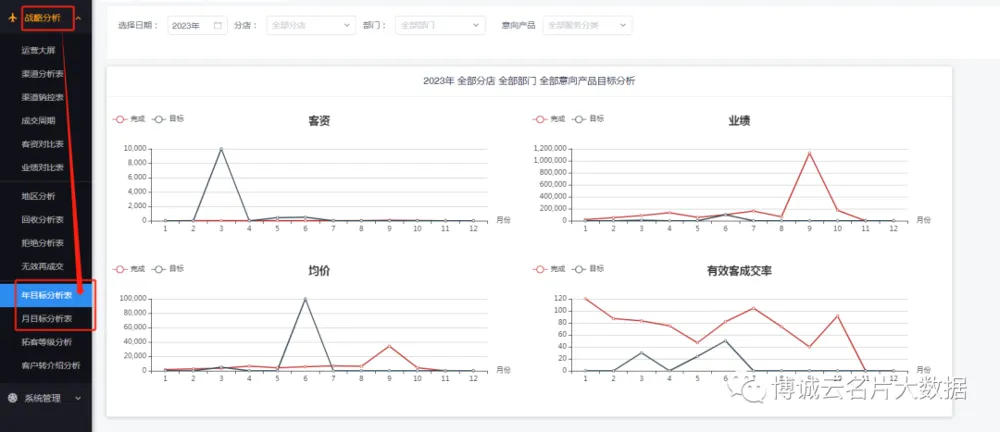Open 月目标分析表 in the sidebar

point(47,318)
